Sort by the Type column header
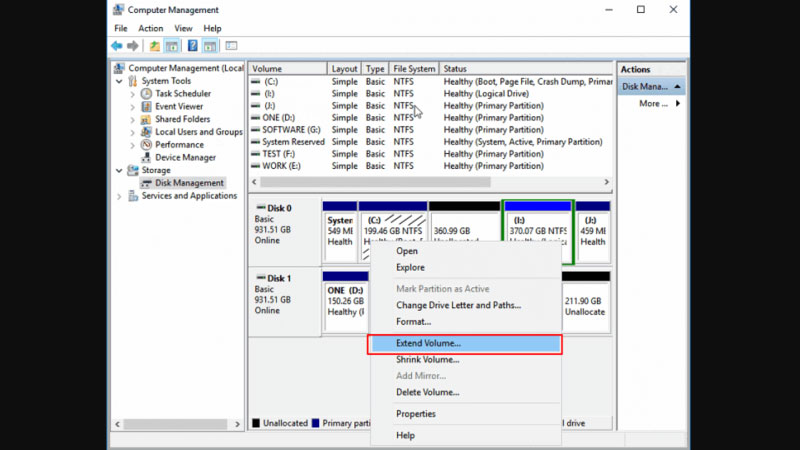The height and width of the screenshot is (450, 800). pos(375,68)
